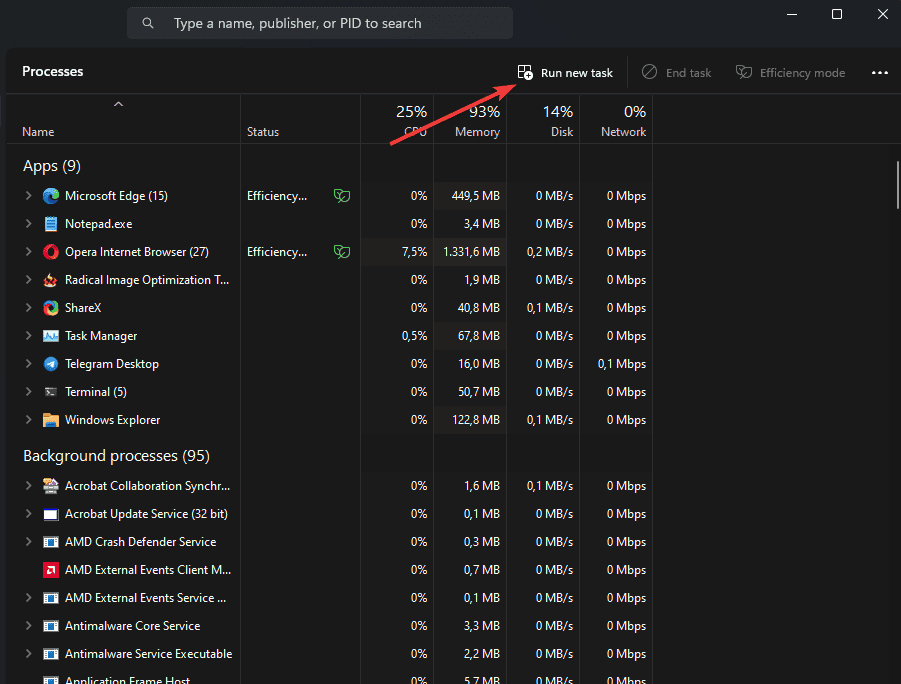Click the Task Manager process icon
The height and width of the screenshot is (684, 901).
(51, 336)
